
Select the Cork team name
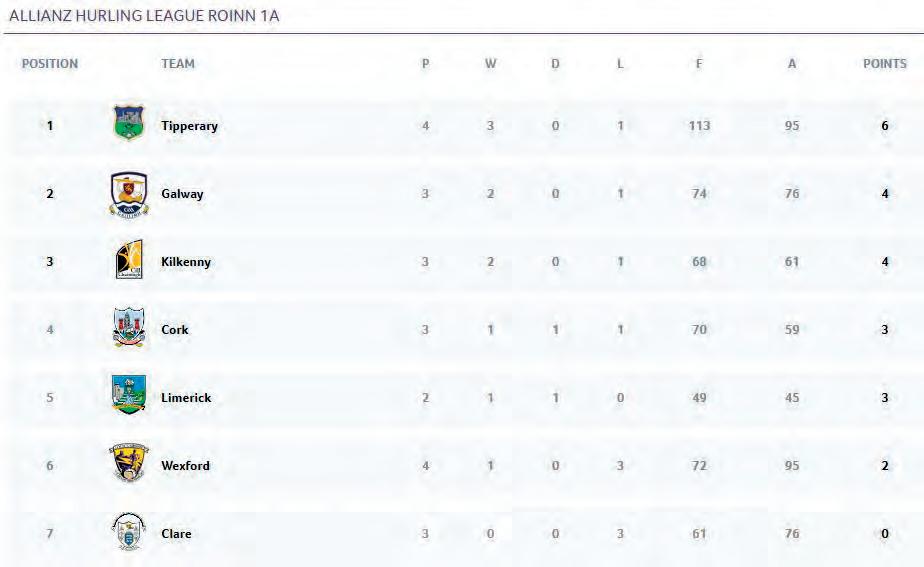pos(175,330)
